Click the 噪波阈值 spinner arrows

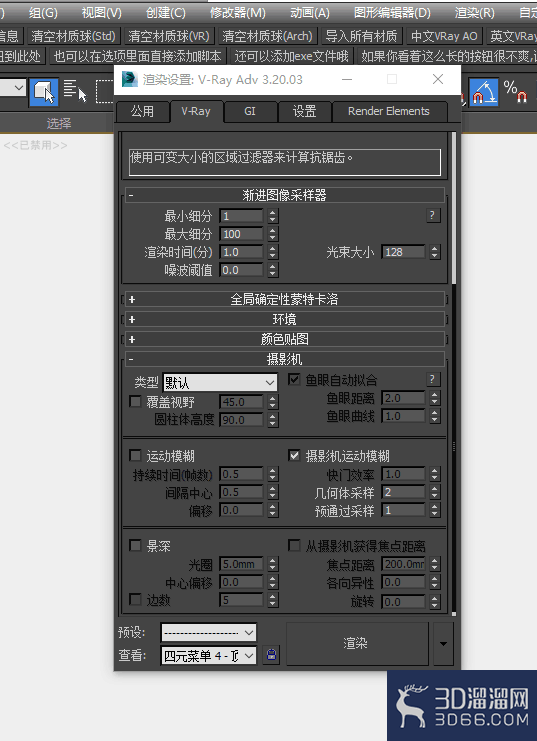tap(272, 270)
